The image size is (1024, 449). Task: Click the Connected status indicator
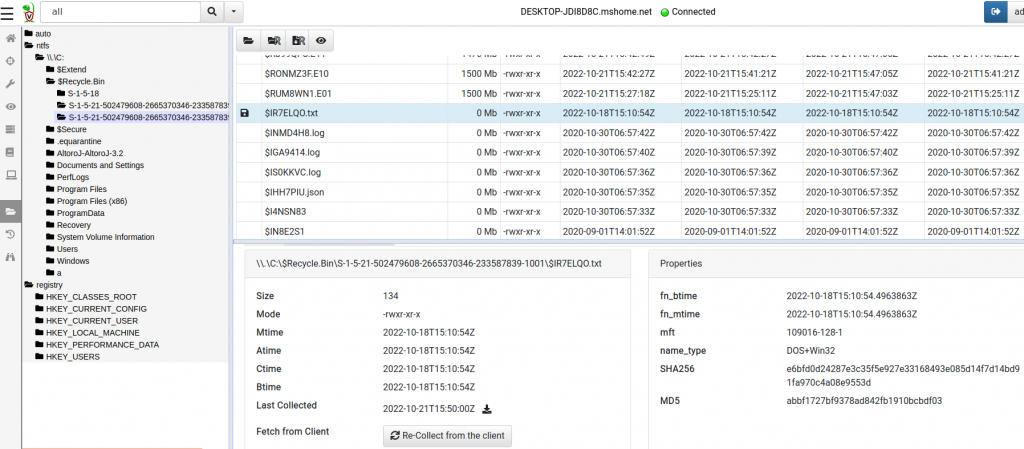pos(688,12)
